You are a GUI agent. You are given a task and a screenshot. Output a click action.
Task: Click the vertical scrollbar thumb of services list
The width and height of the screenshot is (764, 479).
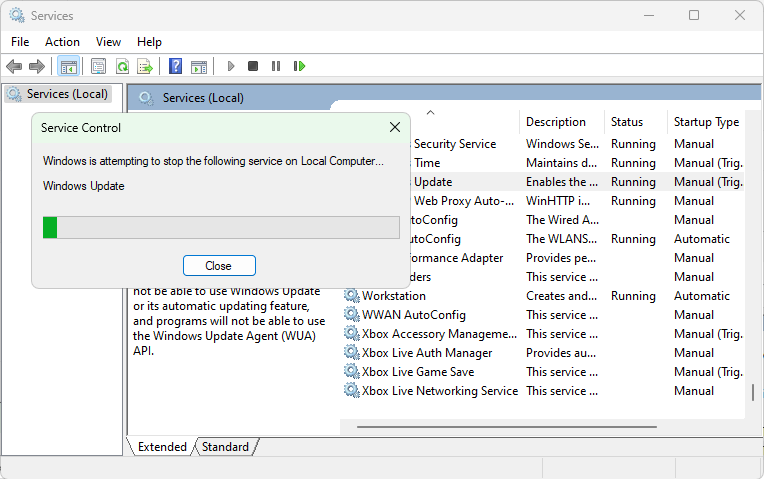753,392
